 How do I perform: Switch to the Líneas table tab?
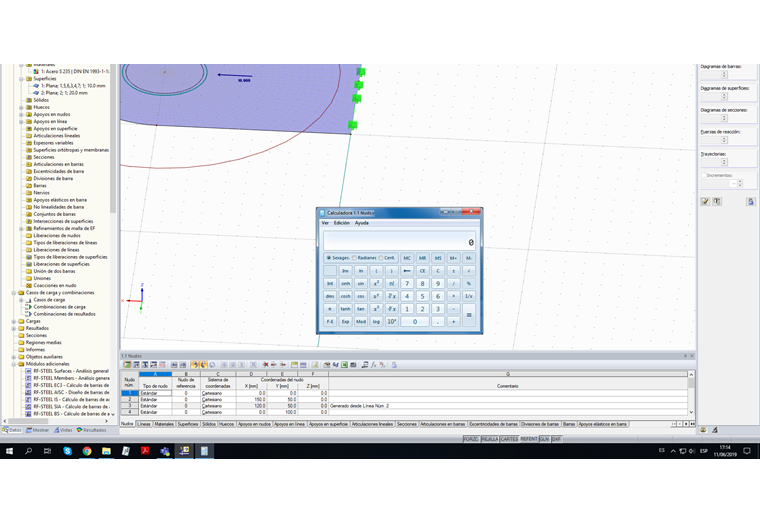click(143, 424)
